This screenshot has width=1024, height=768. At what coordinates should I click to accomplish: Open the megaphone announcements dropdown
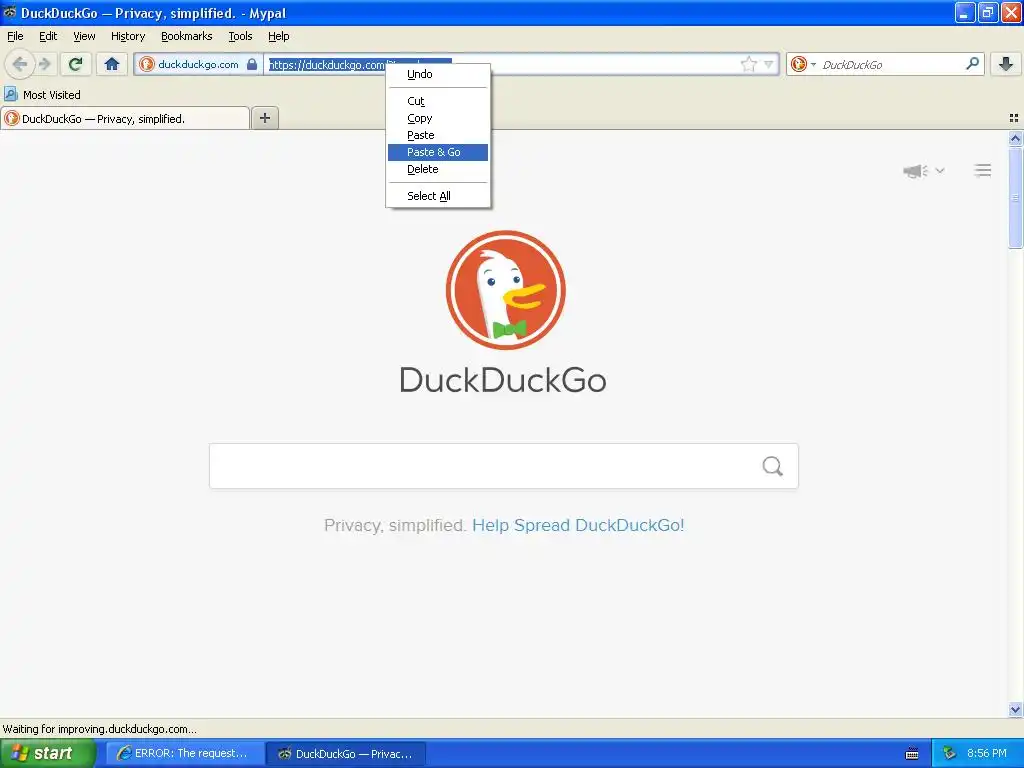click(x=923, y=171)
